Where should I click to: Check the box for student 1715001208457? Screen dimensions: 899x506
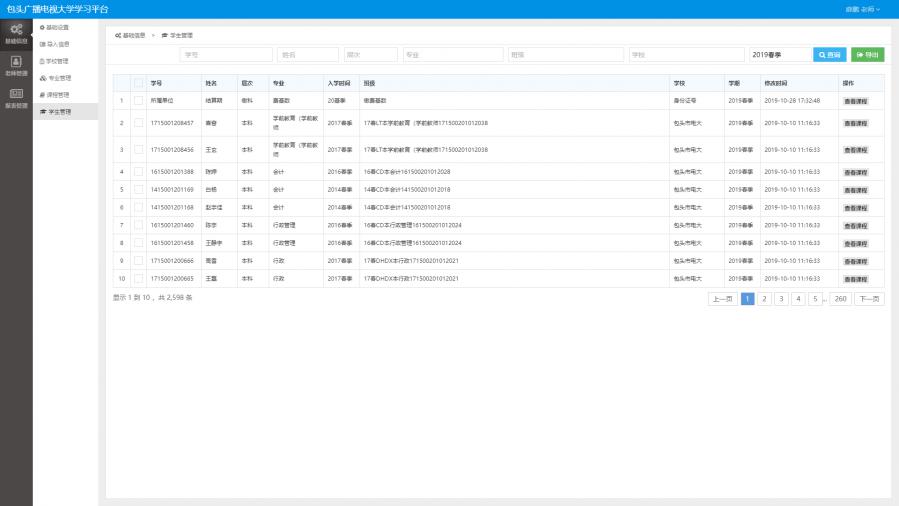click(x=139, y=122)
